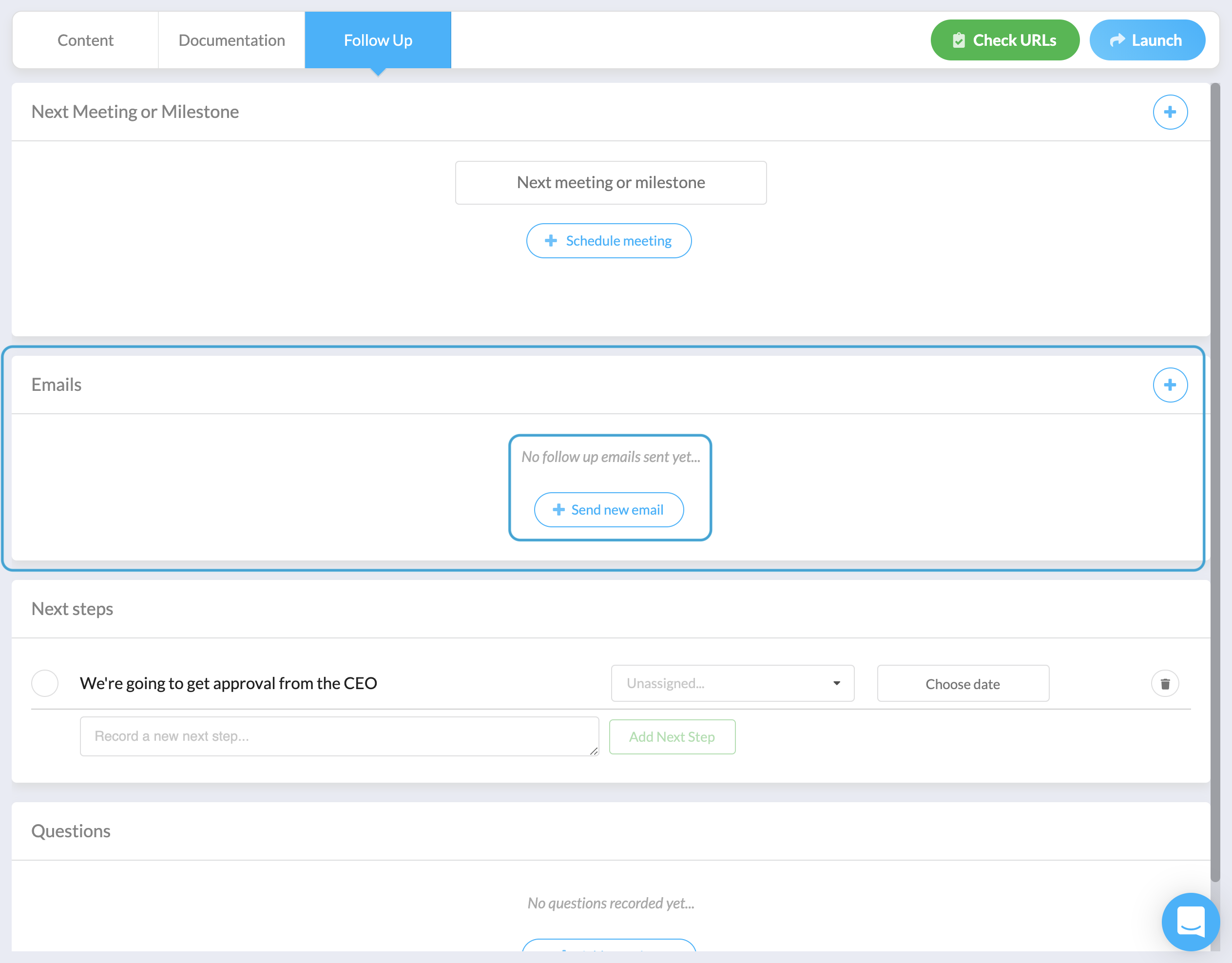
Task: Click the Next steps heading
Action: (72, 609)
